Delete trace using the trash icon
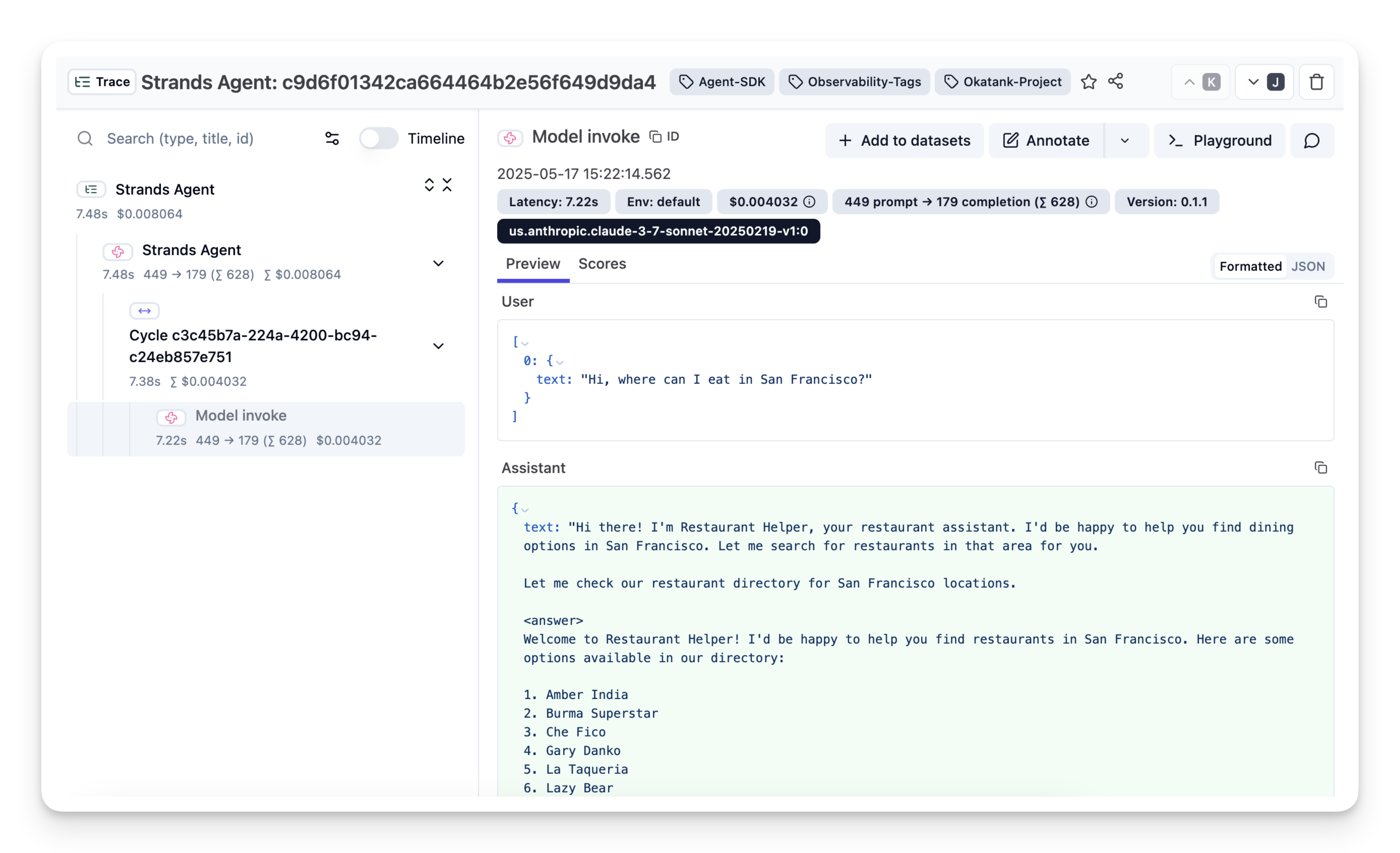The height and width of the screenshot is (853, 1400). click(1316, 82)
